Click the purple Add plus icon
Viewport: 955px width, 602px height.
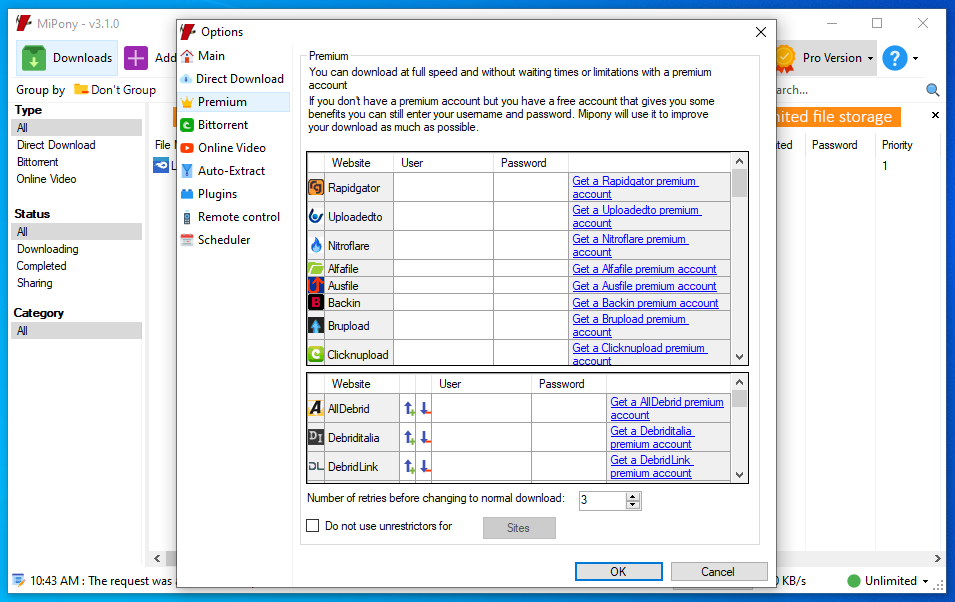[x=136, y=58]
